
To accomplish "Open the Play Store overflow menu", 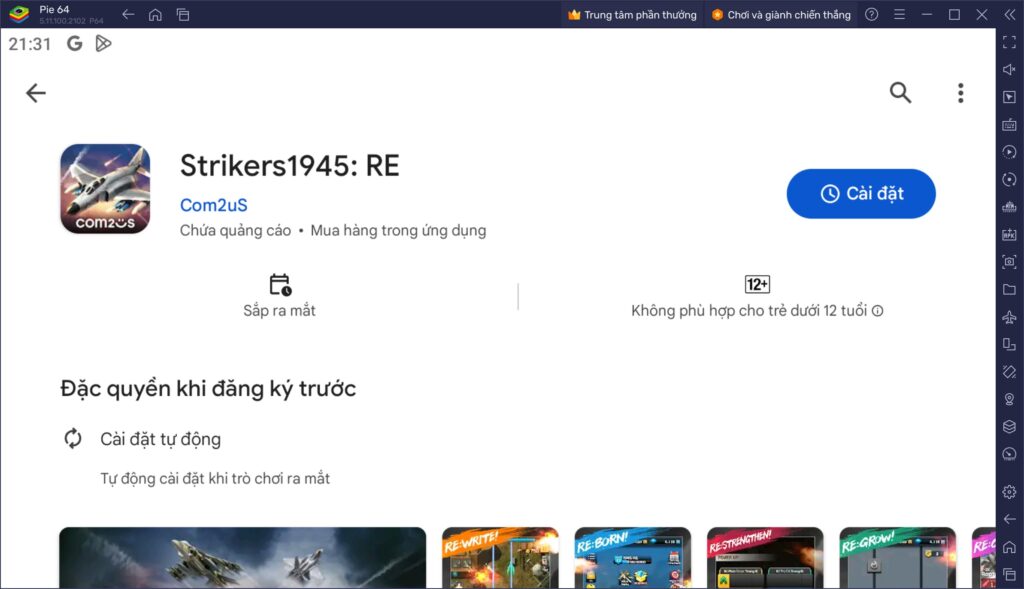I will click(x=960, y=92).
